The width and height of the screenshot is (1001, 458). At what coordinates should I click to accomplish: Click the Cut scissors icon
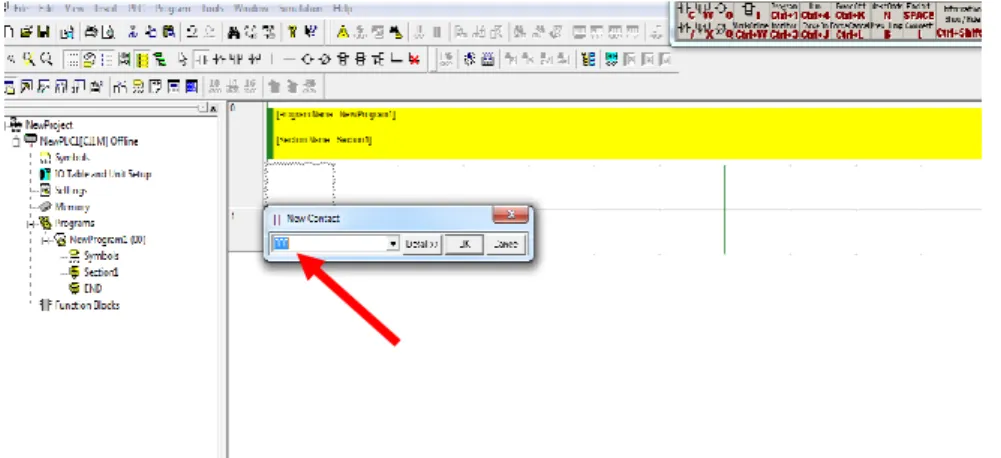133,31
